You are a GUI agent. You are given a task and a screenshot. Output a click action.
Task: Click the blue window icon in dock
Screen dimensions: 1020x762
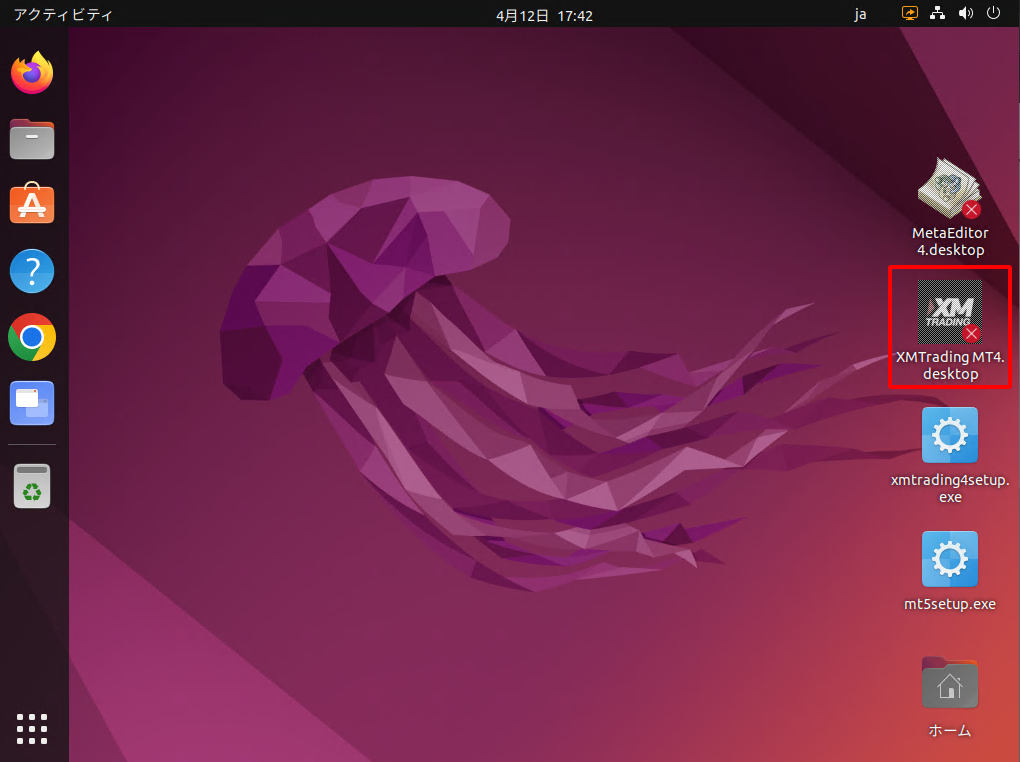pos(32,403)
